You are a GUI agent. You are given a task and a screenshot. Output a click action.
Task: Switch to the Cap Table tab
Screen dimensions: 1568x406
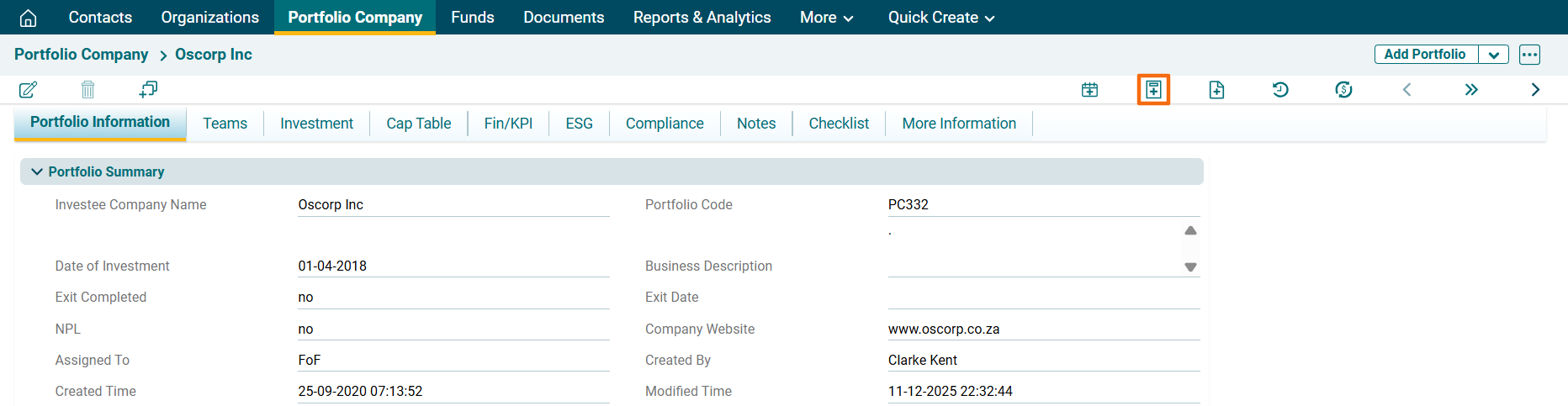(418, 124)
